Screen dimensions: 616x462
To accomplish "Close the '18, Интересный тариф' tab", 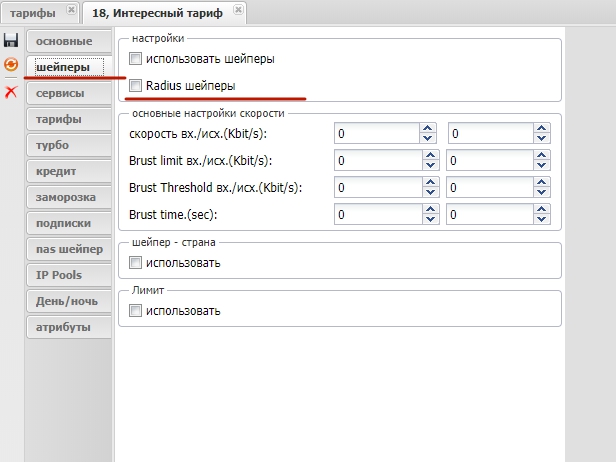I will (x=237, y=10).
